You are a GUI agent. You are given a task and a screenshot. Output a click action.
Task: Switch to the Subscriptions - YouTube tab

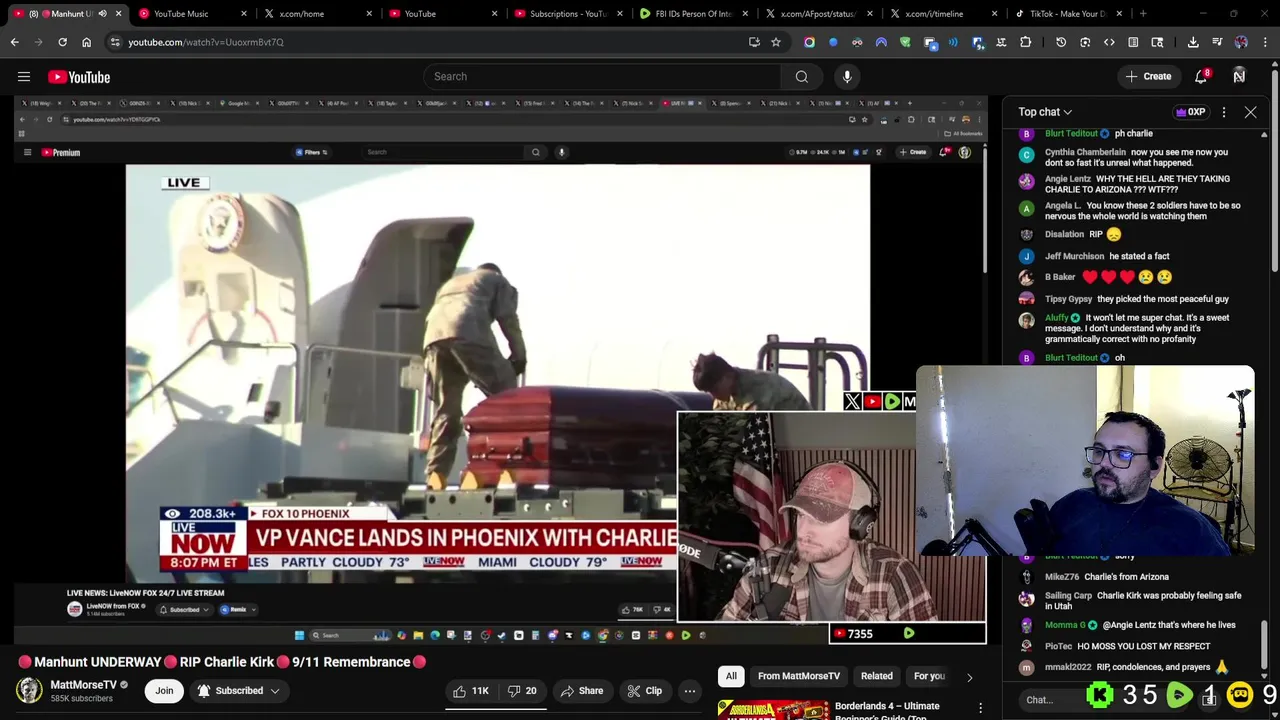[x=568, y=14]
